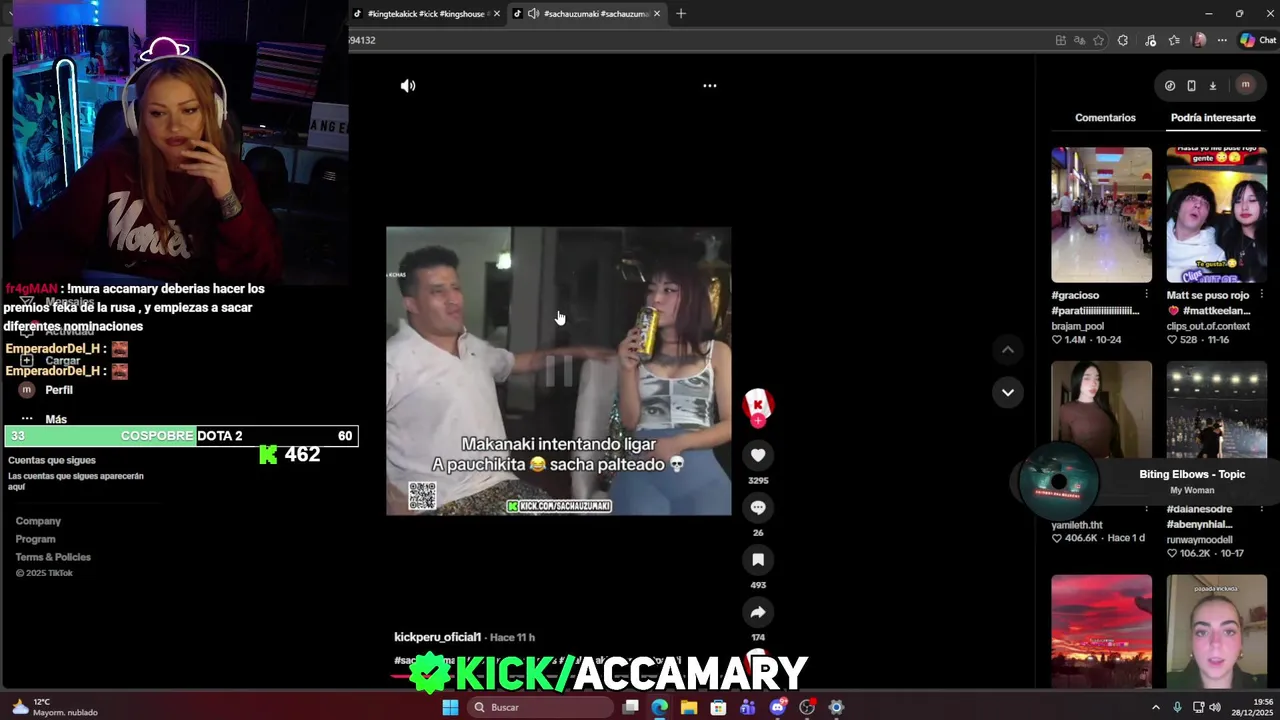
Task: Click the translate page icon
Action: tap(1079, 40)
